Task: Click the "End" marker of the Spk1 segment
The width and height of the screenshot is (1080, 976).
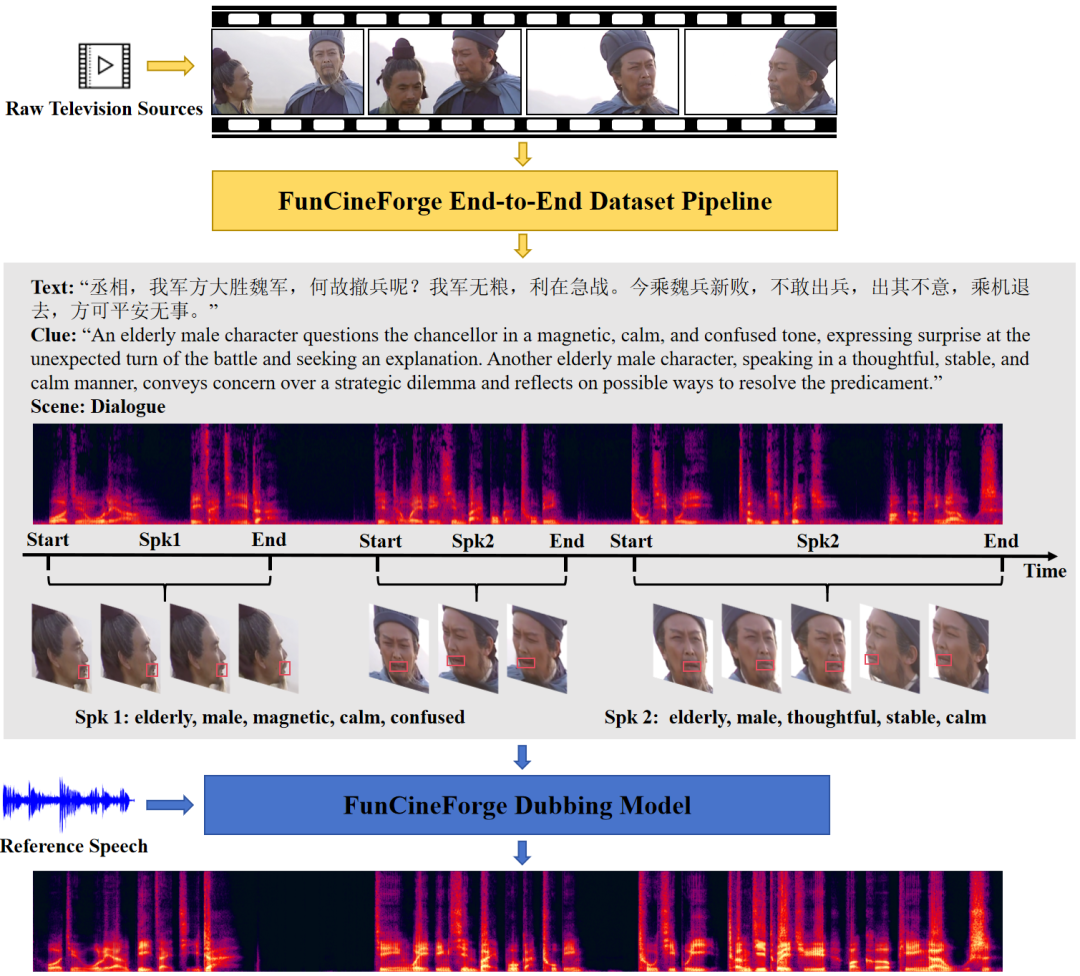Action: pyautogui.click(x=269, y=539)
